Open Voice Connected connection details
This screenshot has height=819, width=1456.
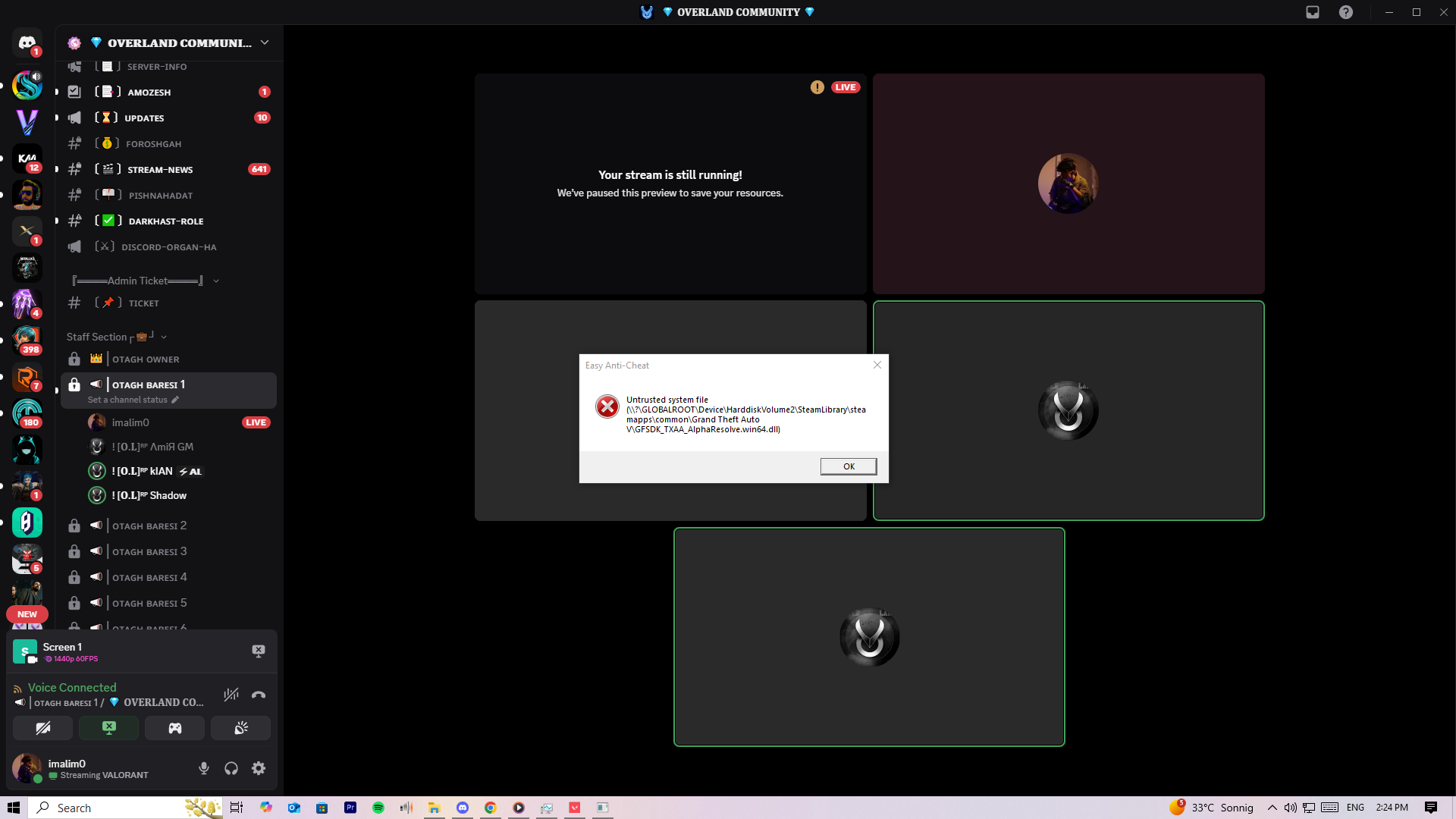(72, 688)
